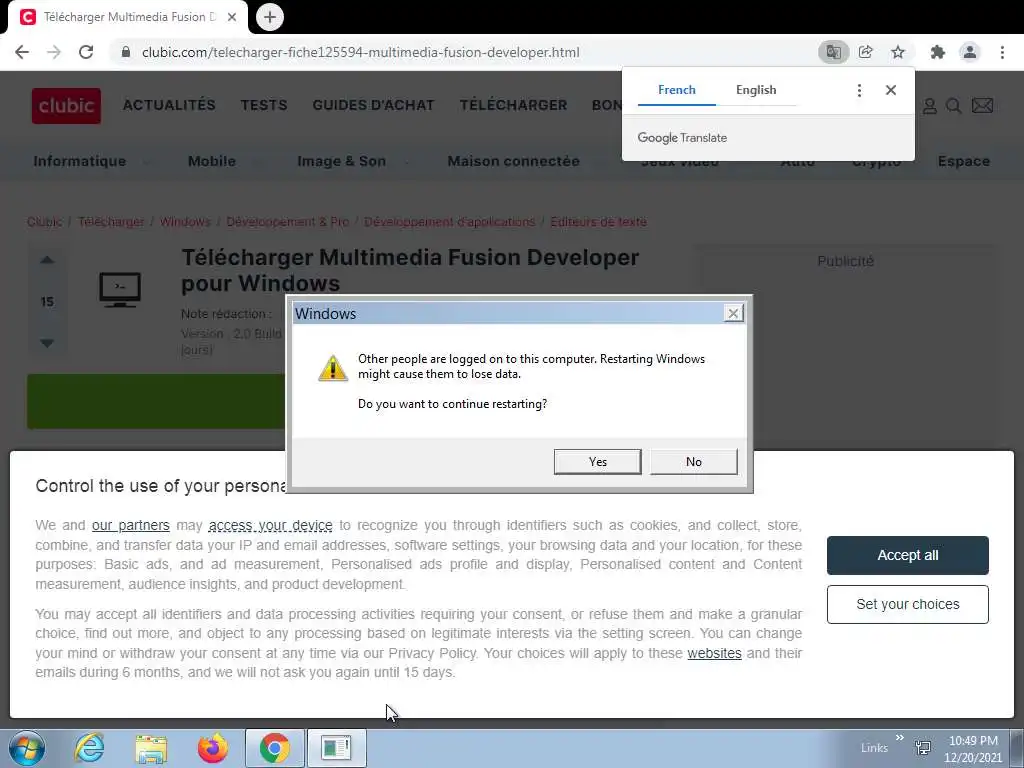The image size is (1024, 768).
Task: Go back to previous page
Action: click(22, 52)
